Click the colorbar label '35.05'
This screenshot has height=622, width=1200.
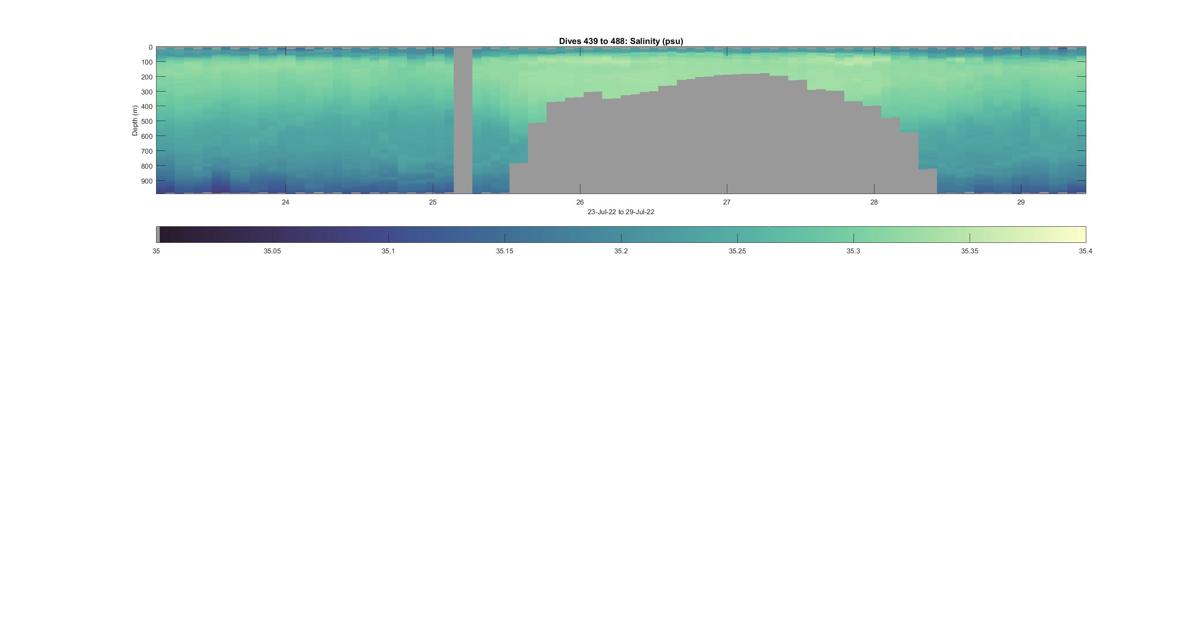272,251
